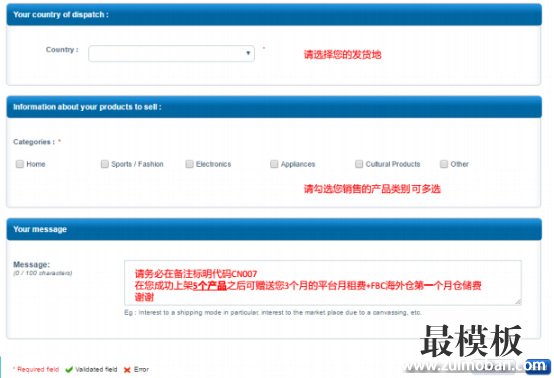
Task: Tick the Other category checkbox
Action: [444, 164]
